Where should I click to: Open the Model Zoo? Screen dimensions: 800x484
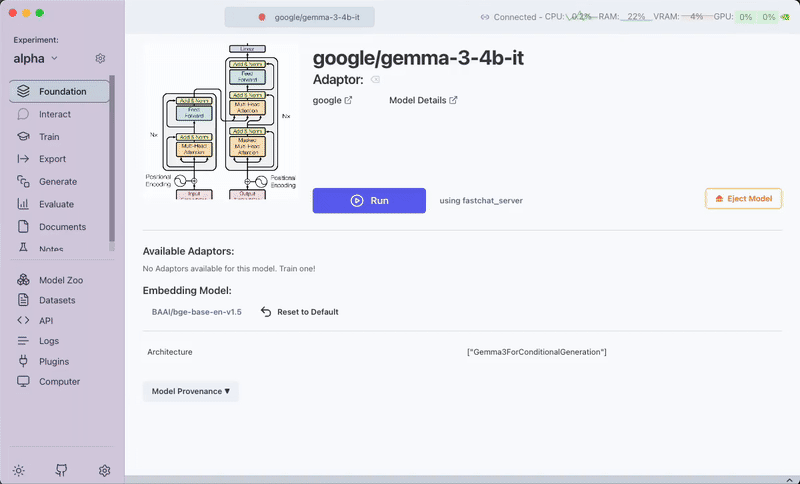(60, 280)
